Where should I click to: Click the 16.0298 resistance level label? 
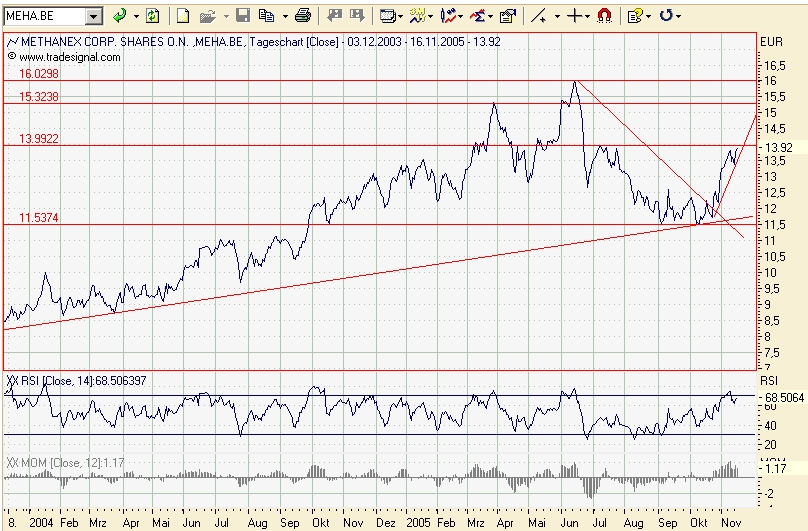(39, 74)
